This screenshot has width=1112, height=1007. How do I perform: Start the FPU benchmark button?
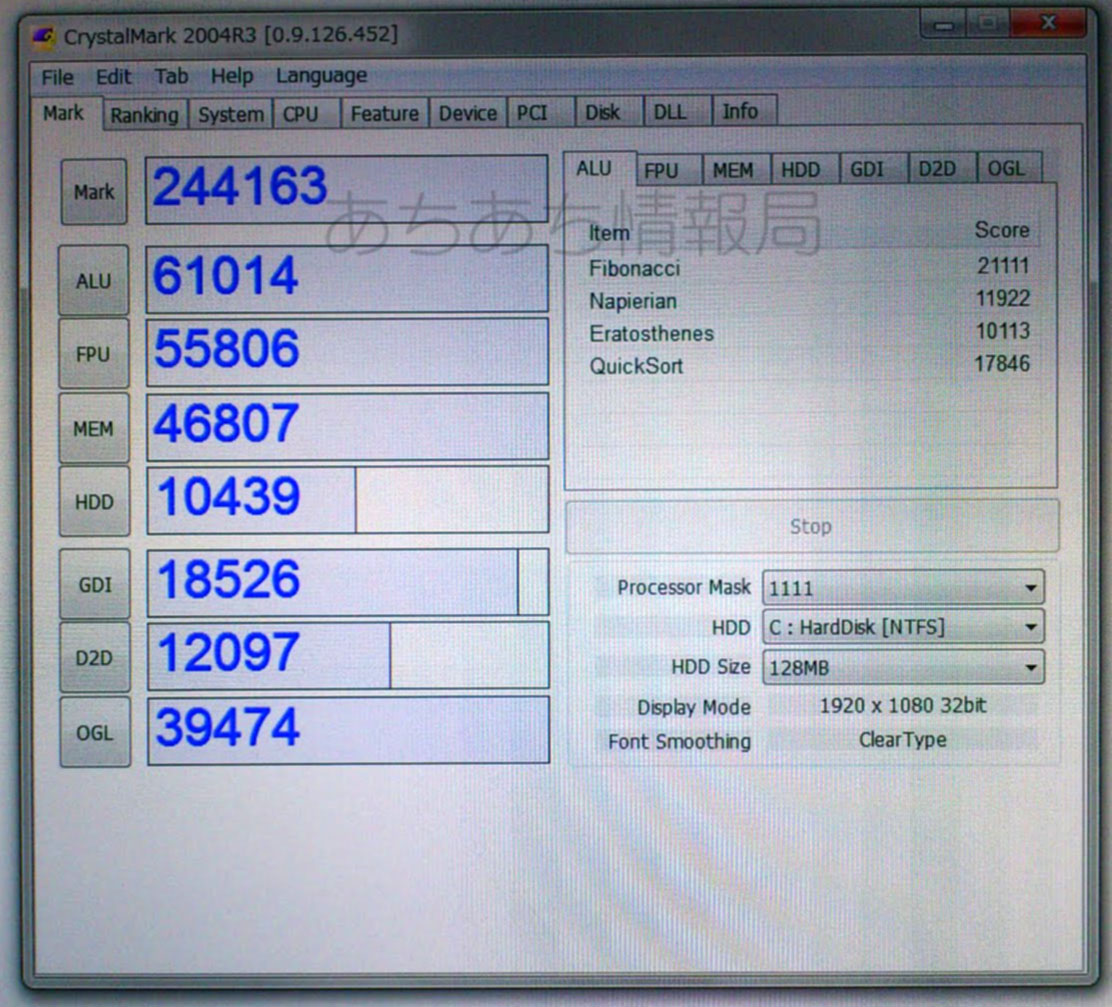click(94, 354)
